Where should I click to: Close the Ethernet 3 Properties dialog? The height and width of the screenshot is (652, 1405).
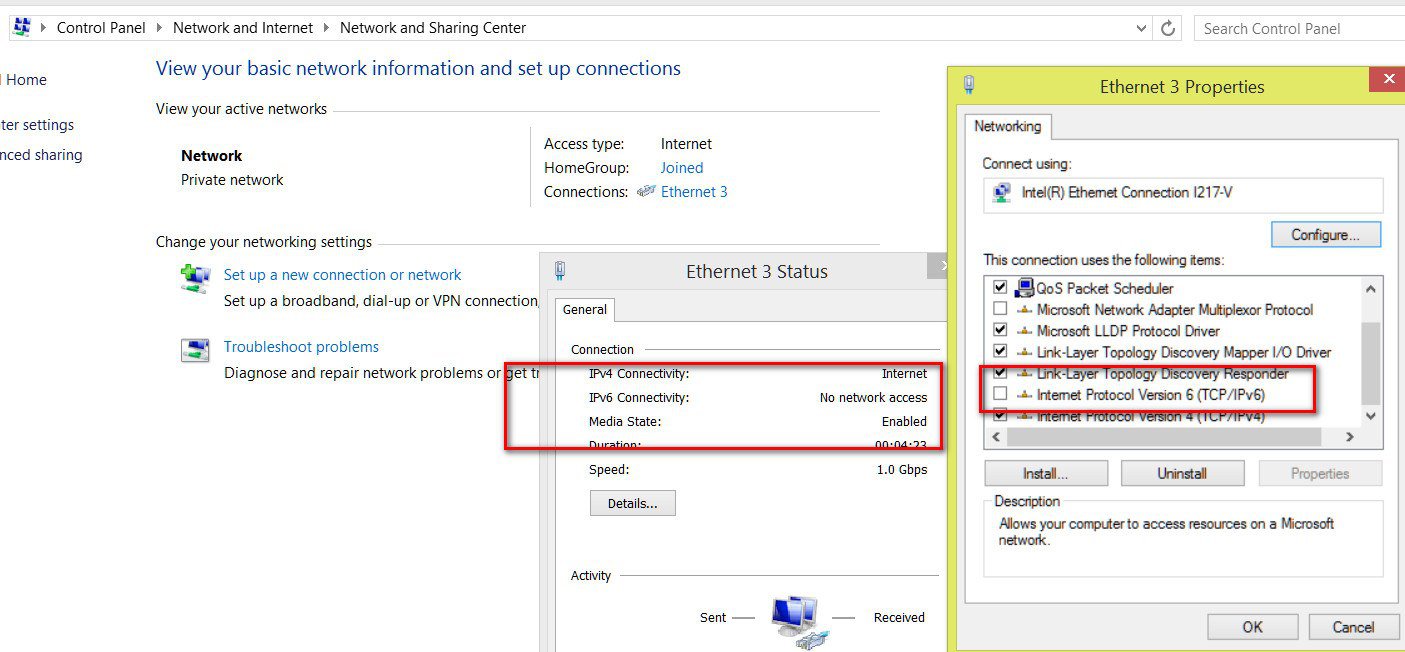[x=1388, y=79]
